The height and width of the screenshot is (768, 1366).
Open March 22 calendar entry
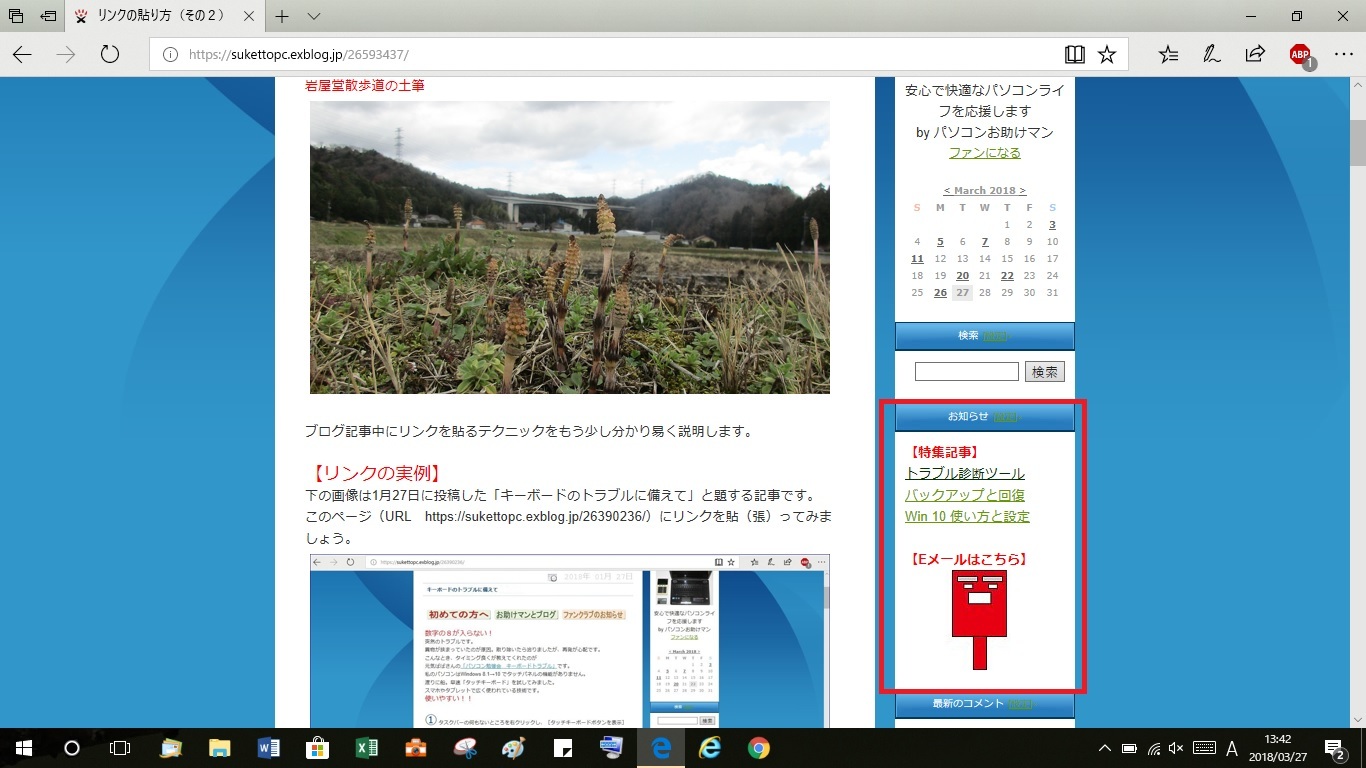pos(1007,276)
